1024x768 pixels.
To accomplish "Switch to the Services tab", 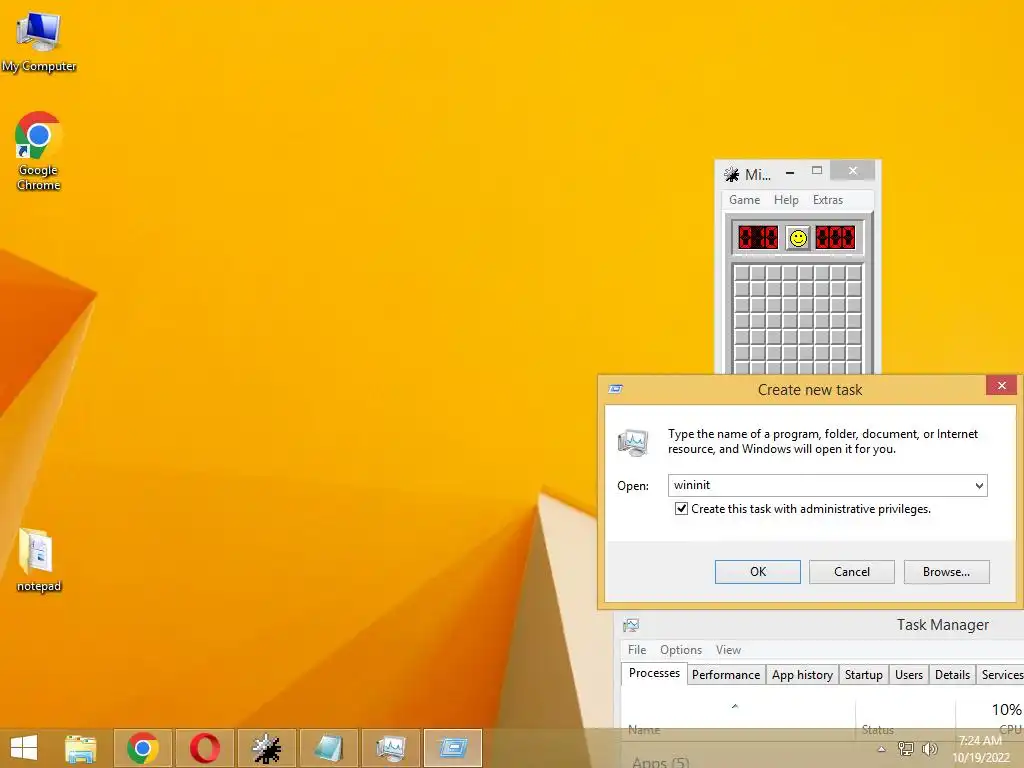I will (x=1001, y=675).
